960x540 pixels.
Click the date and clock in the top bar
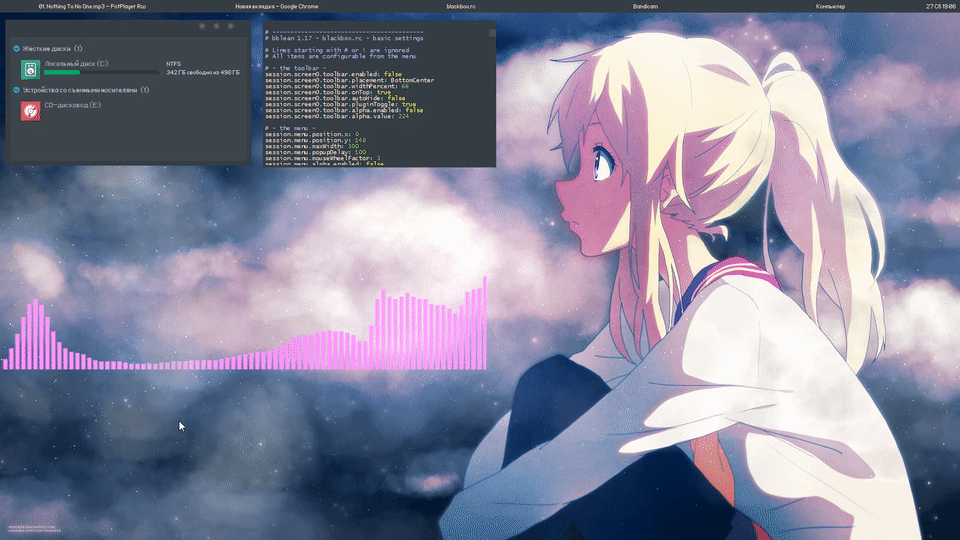point(941,6)
